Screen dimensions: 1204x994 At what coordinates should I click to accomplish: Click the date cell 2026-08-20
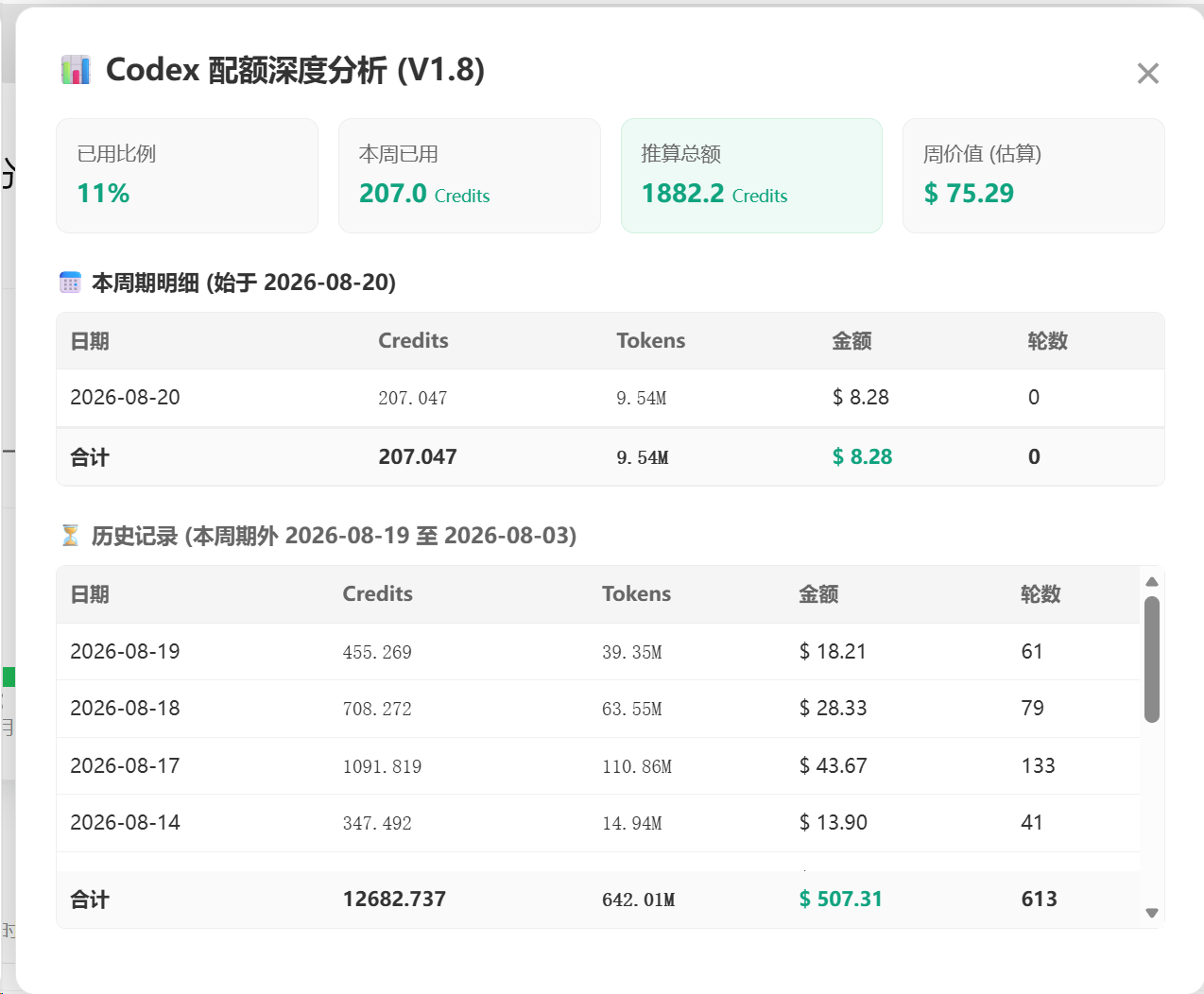click(125, 398)
